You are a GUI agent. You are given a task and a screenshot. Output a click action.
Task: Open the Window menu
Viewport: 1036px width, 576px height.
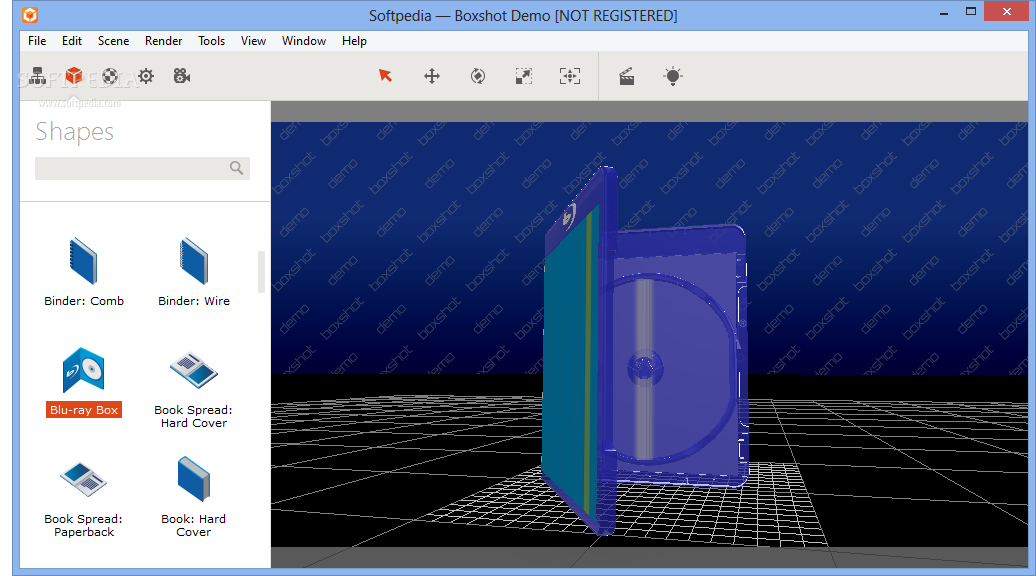pyautogui.click(x=304, y=41)
